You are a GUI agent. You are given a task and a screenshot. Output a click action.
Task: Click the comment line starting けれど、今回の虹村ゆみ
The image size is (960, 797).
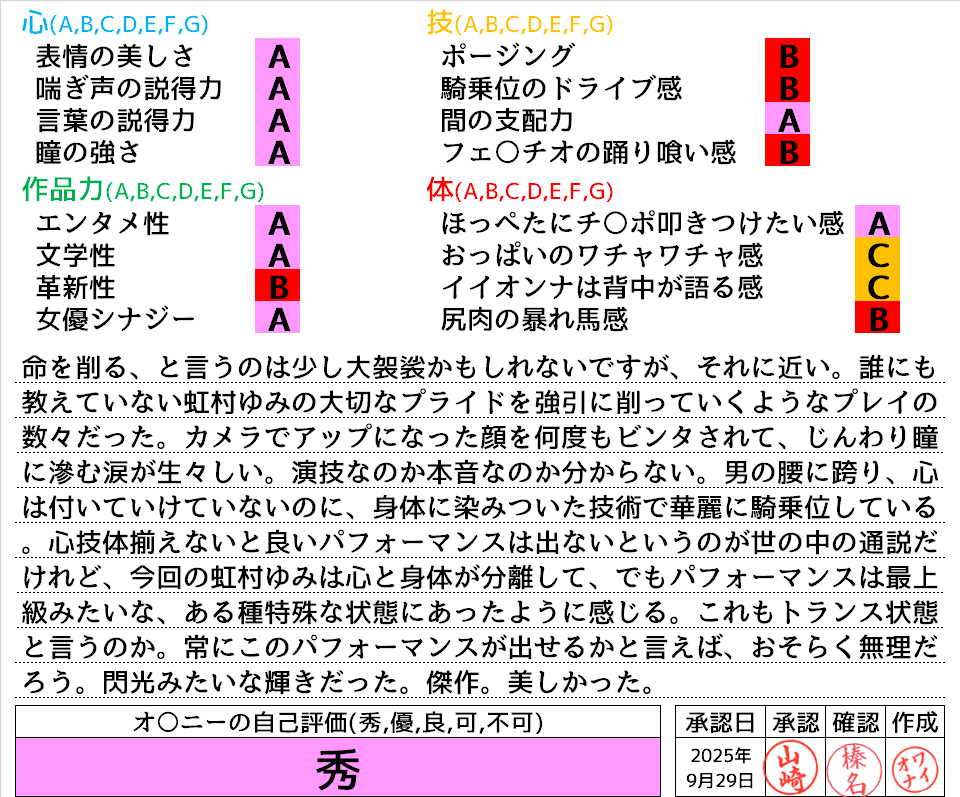[480, 577]
